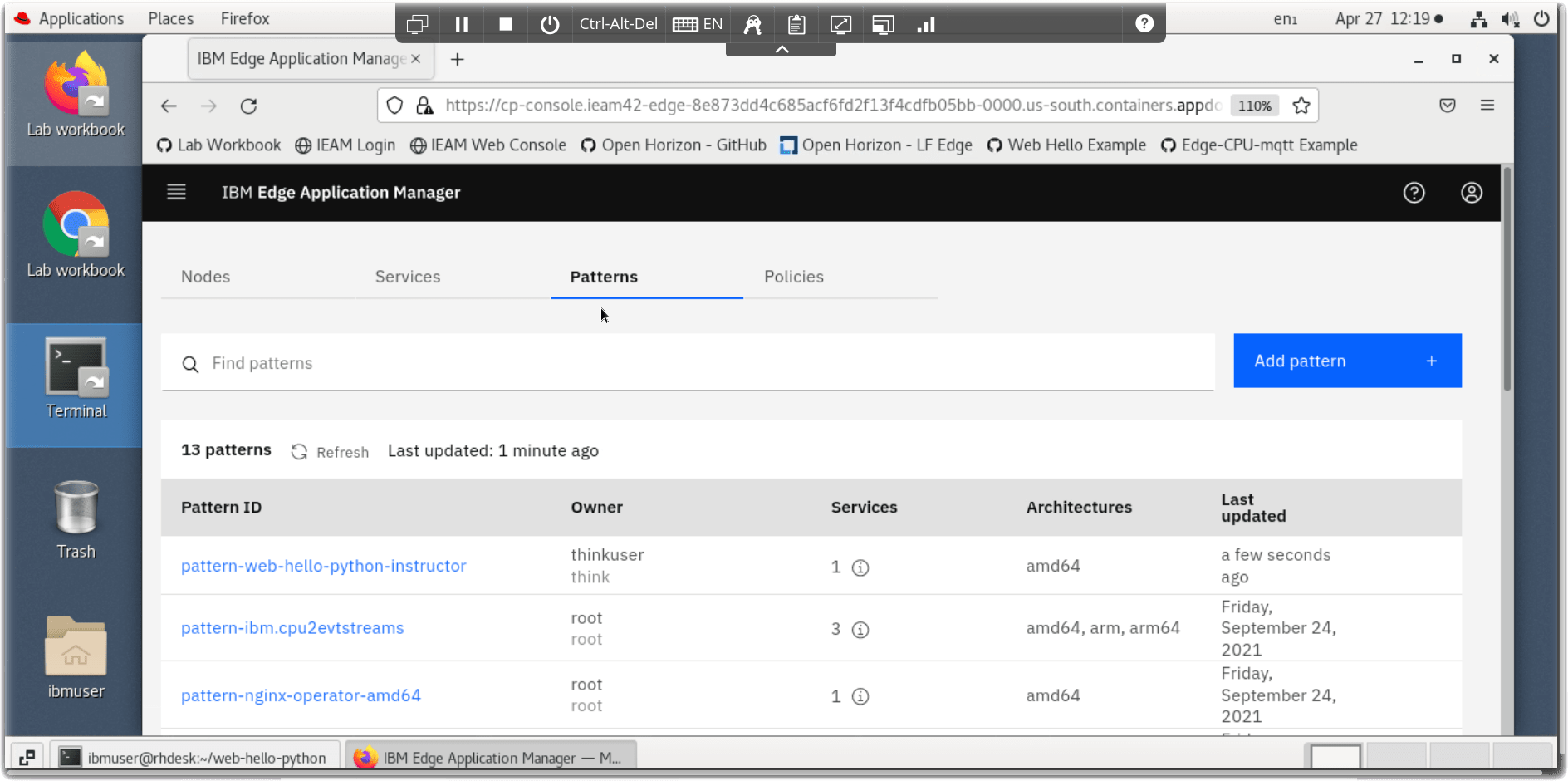The image size is (1568, 781).
Task: Click the Firefox URL address bar
Action: point(833,106)
